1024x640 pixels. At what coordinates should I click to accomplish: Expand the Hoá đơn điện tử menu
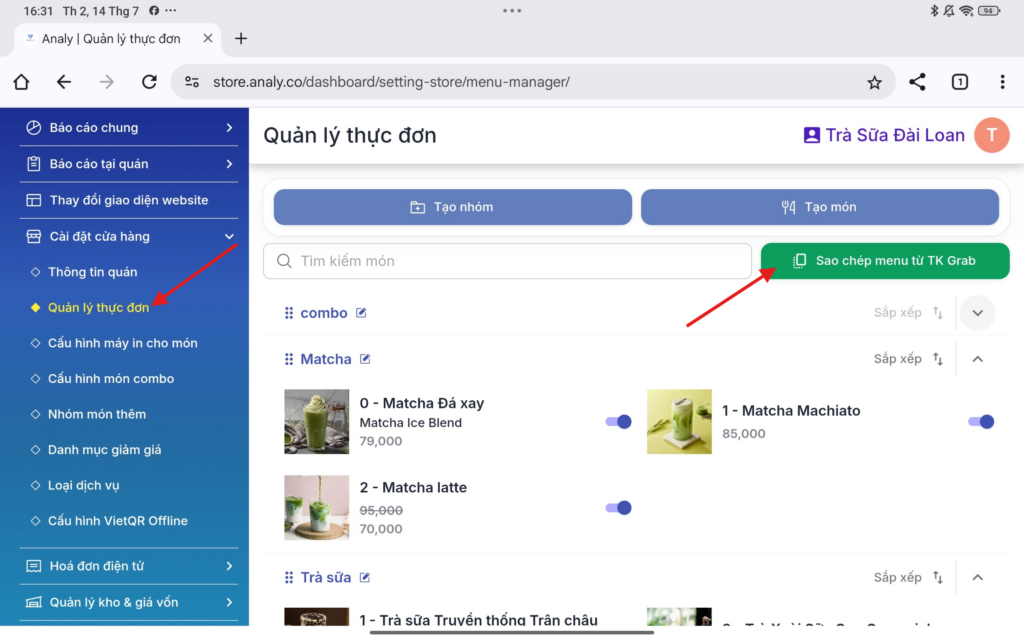pyautogui.click(x=229, y=566)
